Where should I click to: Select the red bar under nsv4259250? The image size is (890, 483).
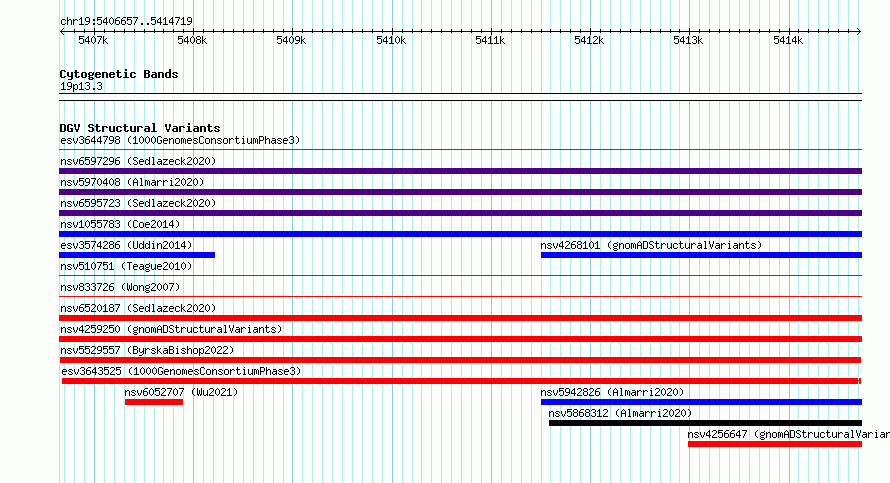pos(460,339)
